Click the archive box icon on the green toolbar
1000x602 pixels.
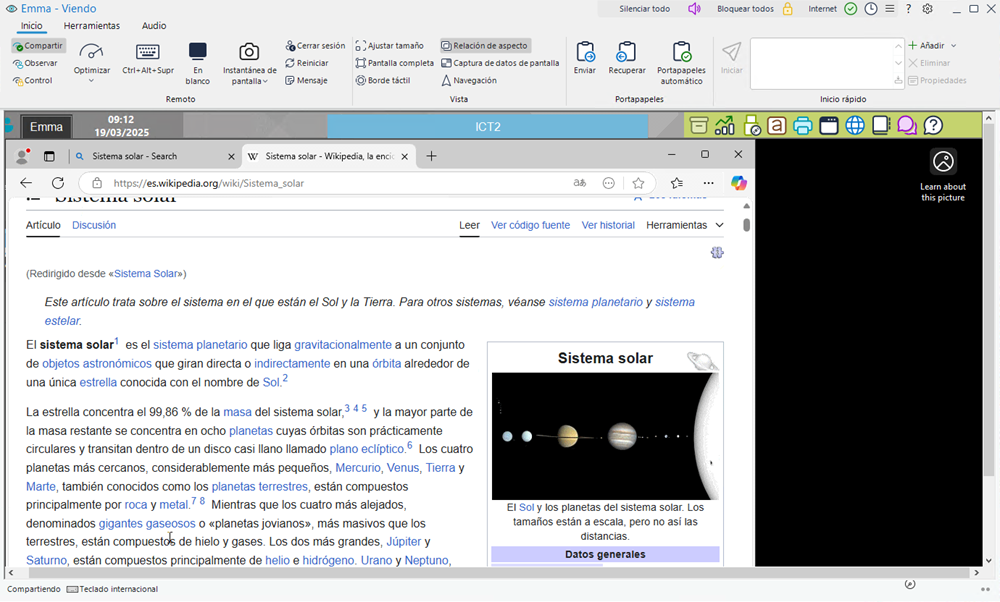tap(699, 126)
